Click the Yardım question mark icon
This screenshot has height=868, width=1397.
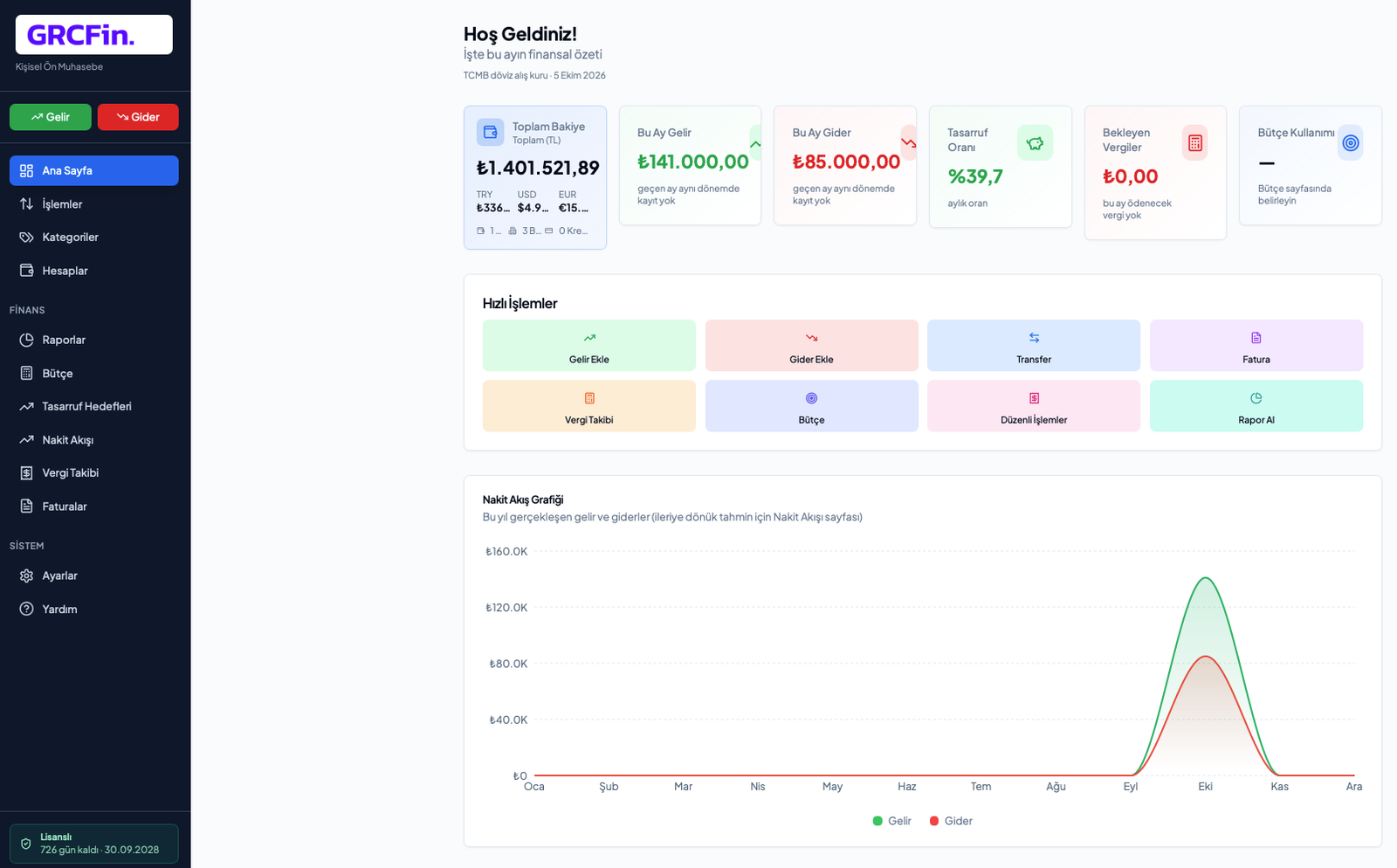click(x=27, y=609)
